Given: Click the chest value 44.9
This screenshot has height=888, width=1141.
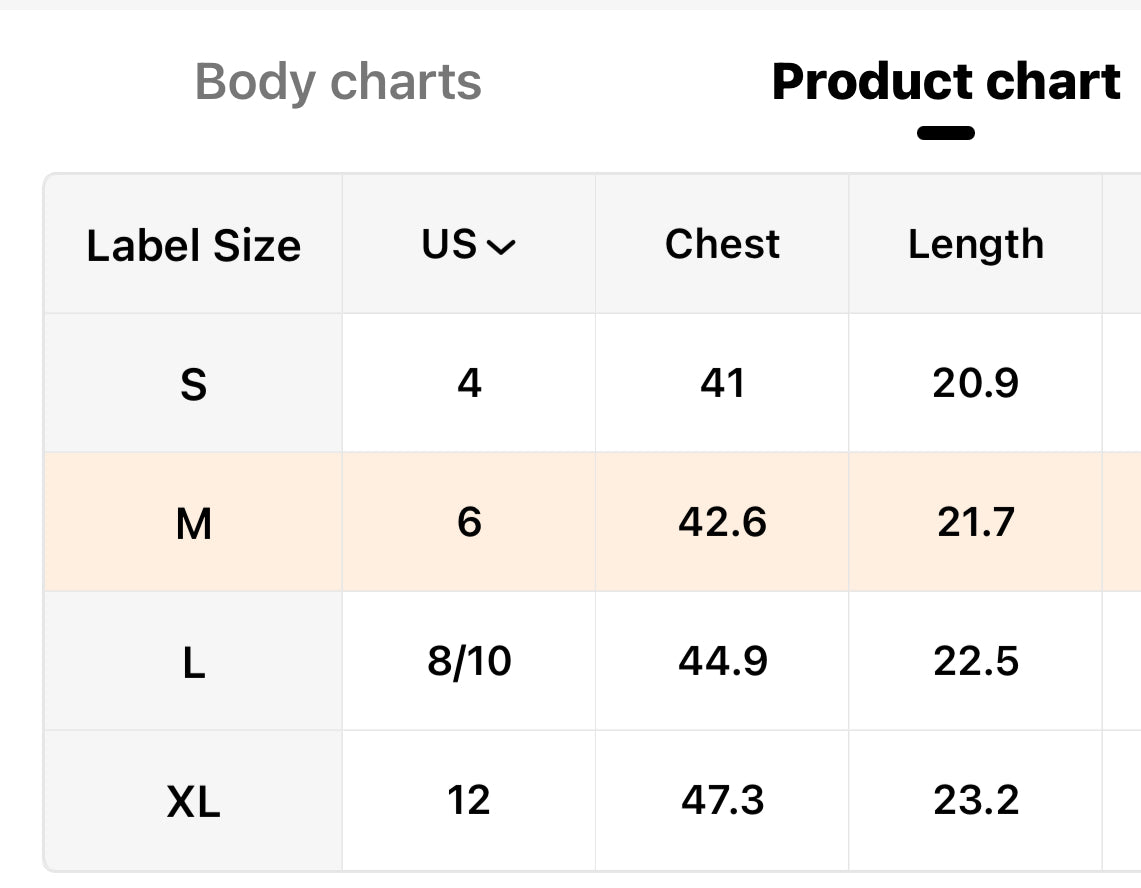Looking at the screenshot, I should [722, 661].
